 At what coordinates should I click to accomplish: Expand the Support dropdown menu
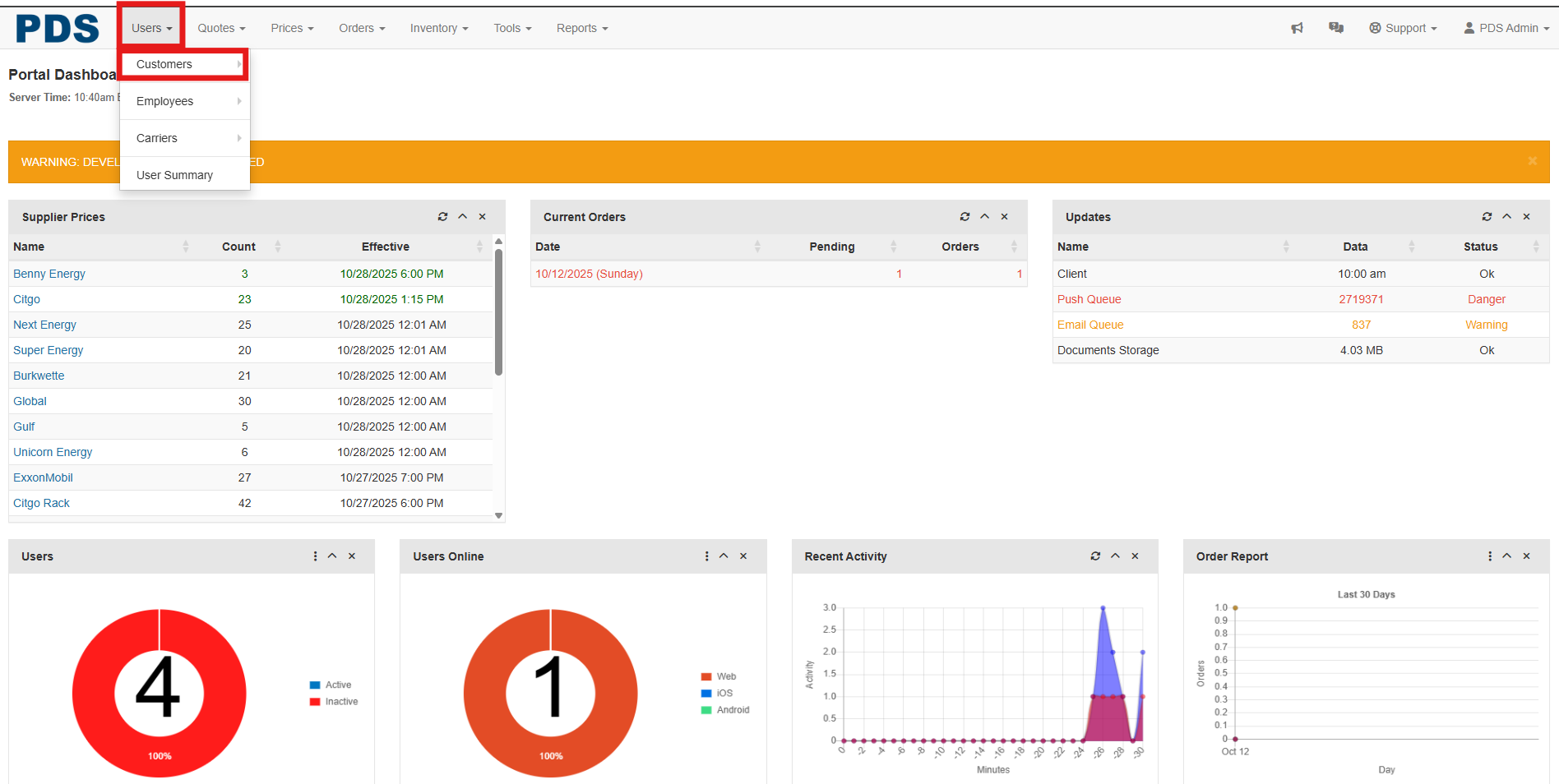pos(1403,28)
